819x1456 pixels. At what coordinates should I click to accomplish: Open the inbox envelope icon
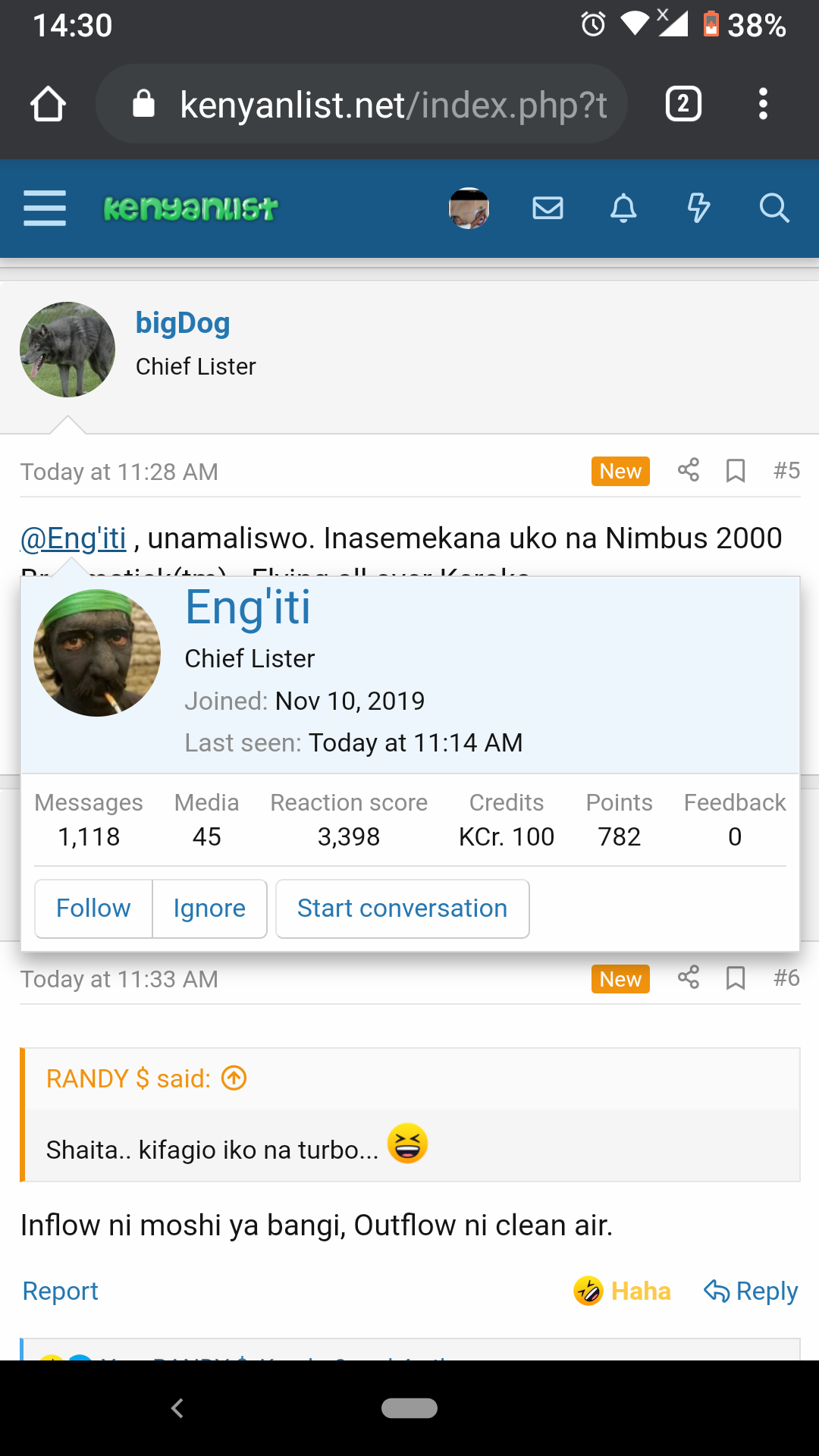coord(548,208)
